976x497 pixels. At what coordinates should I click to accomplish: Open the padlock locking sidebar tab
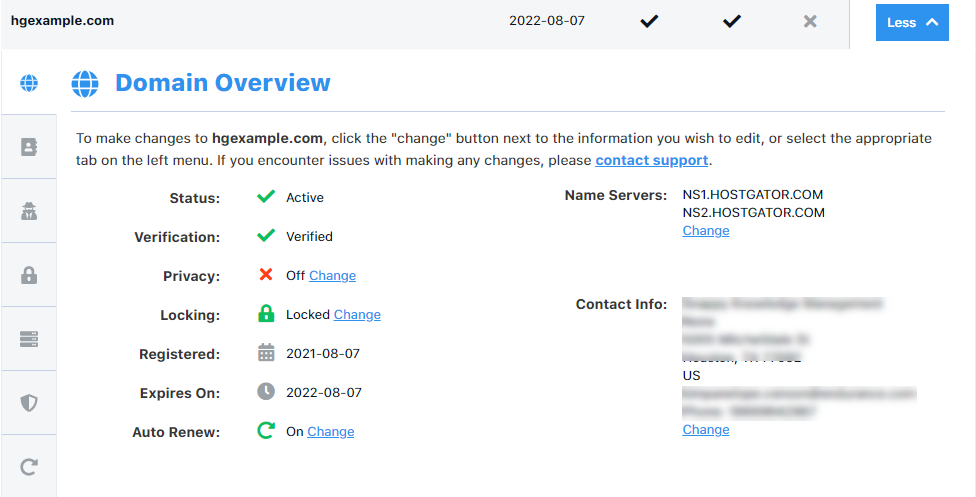point(29,275)
